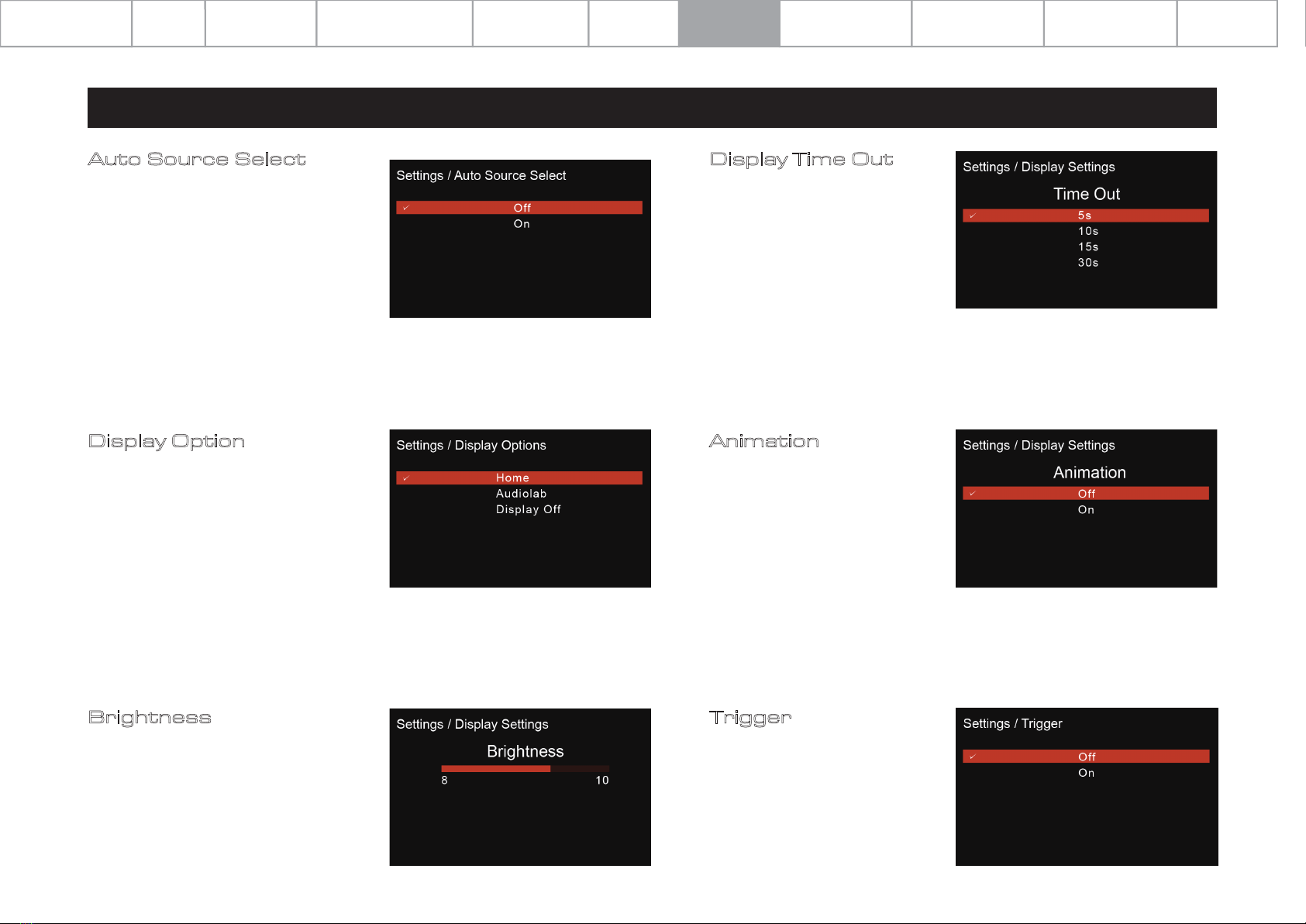Click the Brightness section heading
The image size is (1306, 924).
(x=150, y=717)
